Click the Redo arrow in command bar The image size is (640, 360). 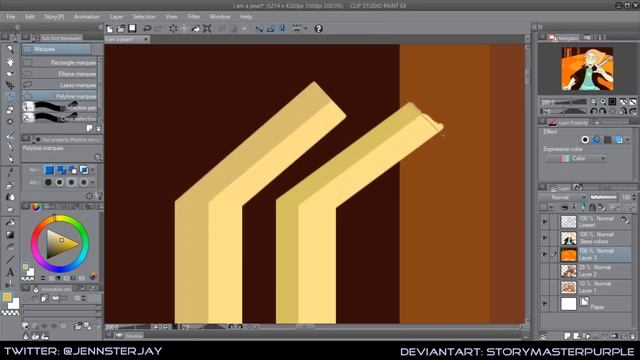[x=159, y=29]
